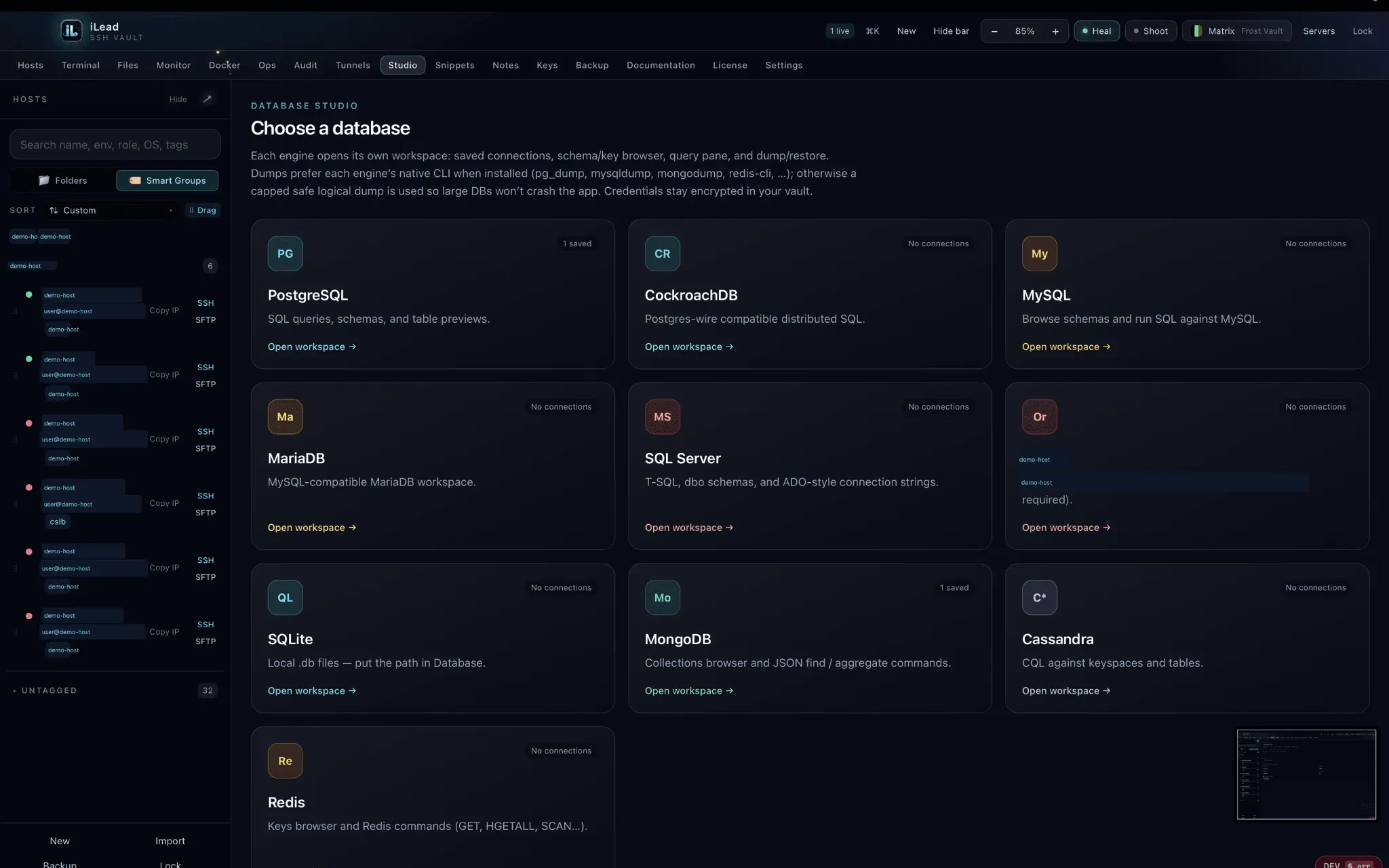Click Hide in the Hosts panel header

[178, 99]
